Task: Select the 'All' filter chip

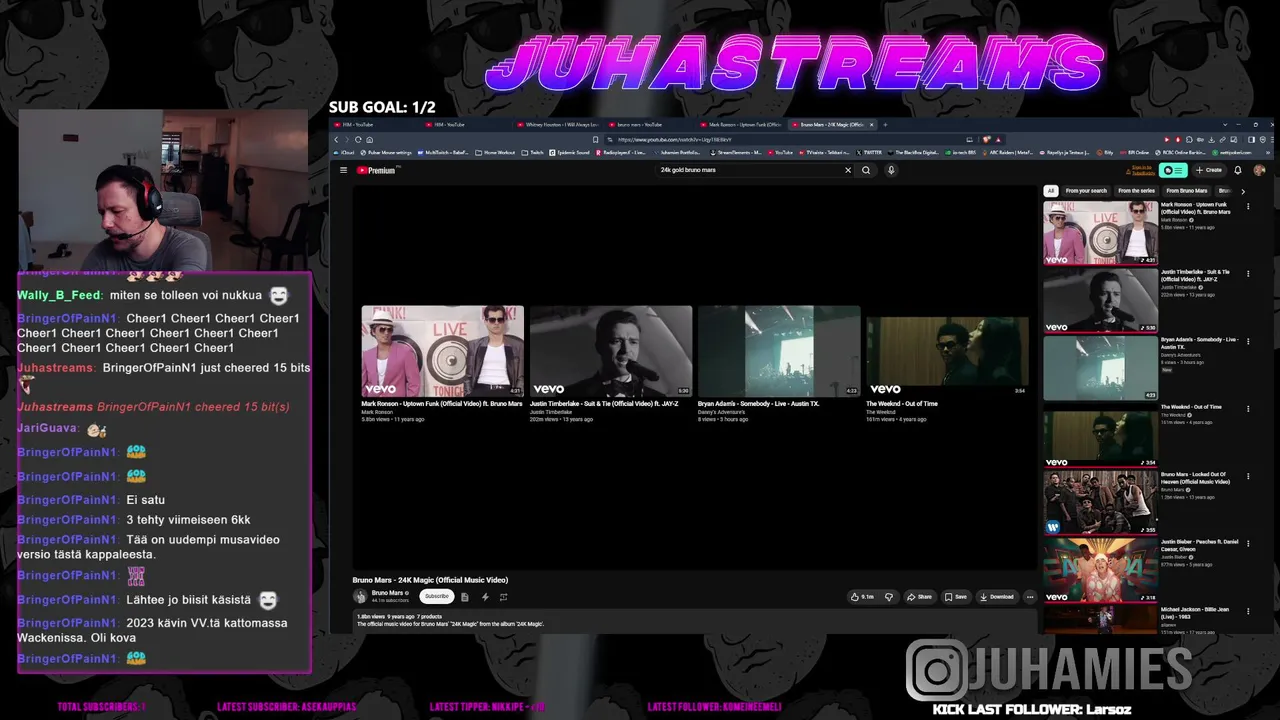Action: tap(1050, 191)
